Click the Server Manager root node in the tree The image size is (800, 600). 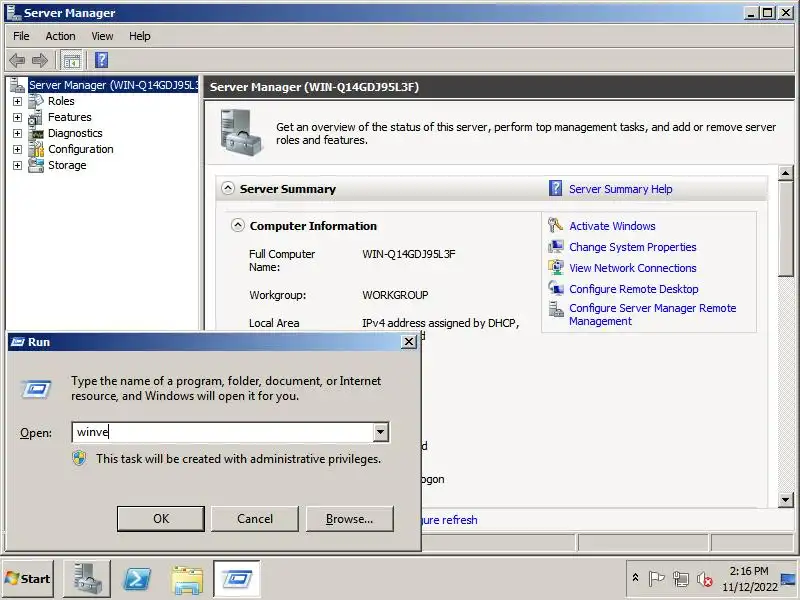point(113,85)
